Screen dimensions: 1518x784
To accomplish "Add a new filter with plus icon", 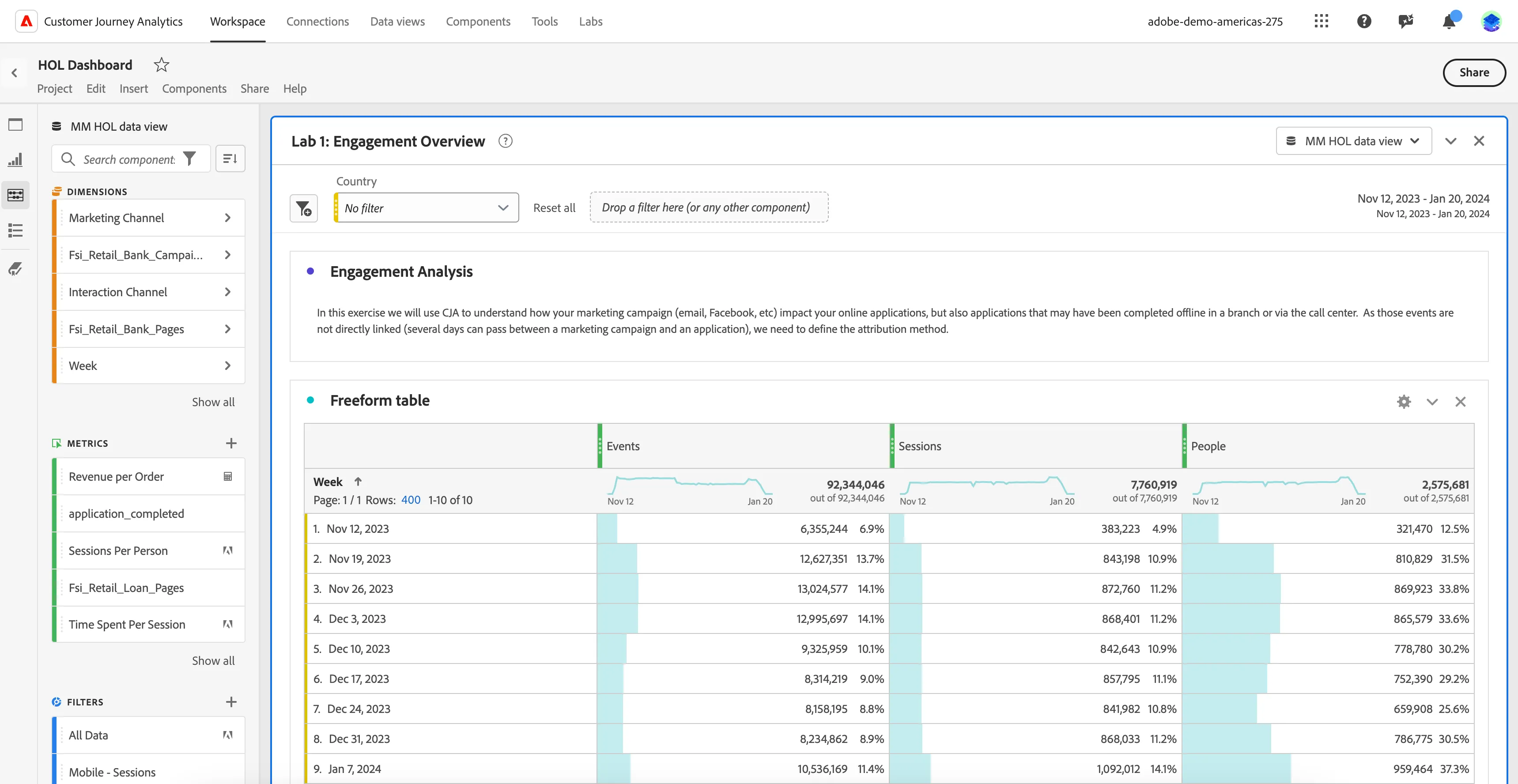I will pos(231,701).
